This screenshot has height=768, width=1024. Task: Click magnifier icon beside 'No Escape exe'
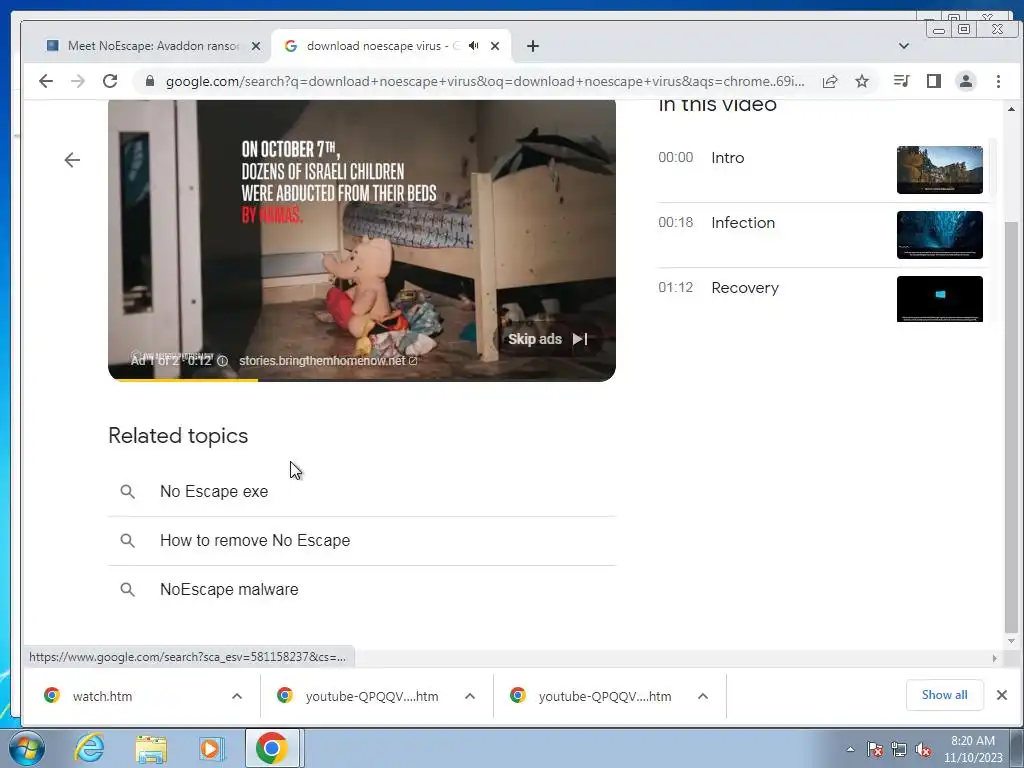[x=127, y=492]
